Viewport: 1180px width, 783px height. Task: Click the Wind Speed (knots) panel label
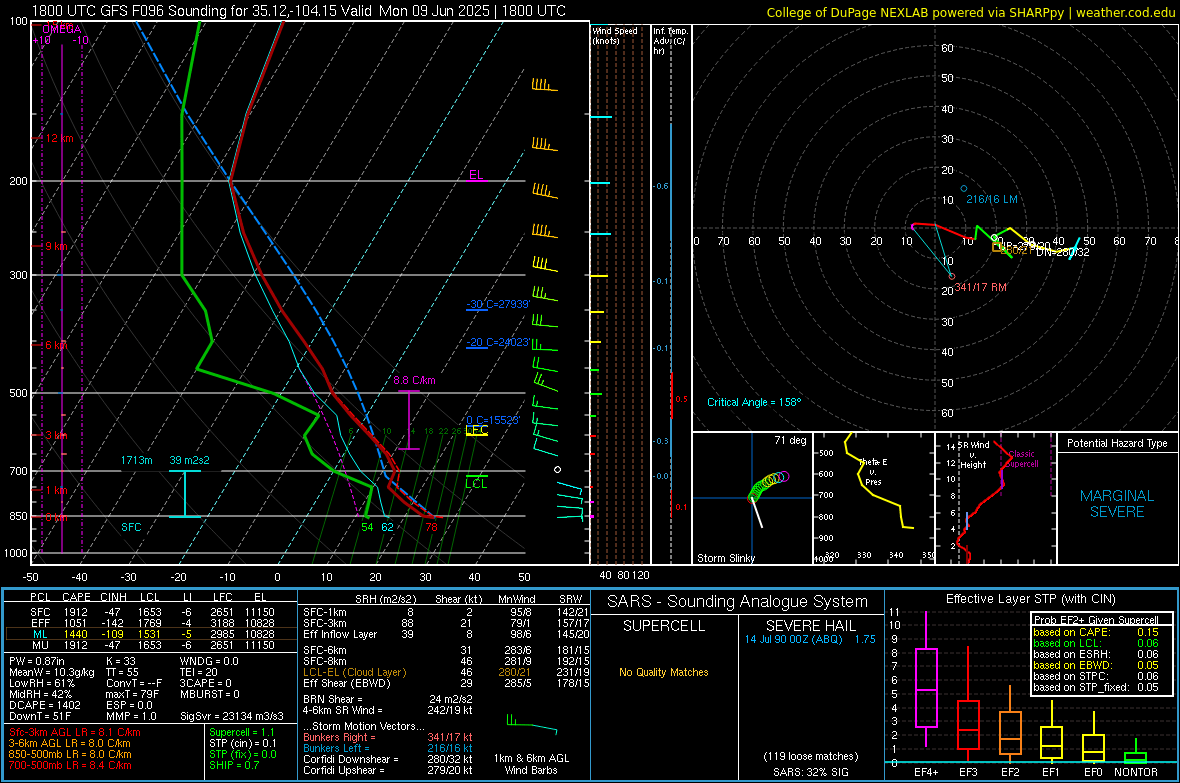click(615, 36)
